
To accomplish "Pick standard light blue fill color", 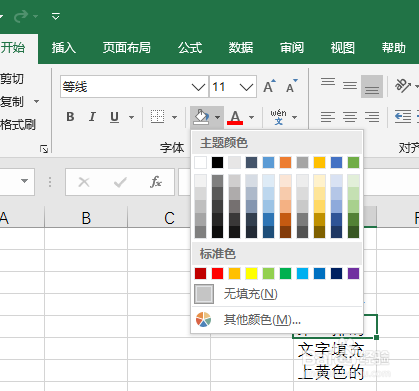I will pos(302,273).
